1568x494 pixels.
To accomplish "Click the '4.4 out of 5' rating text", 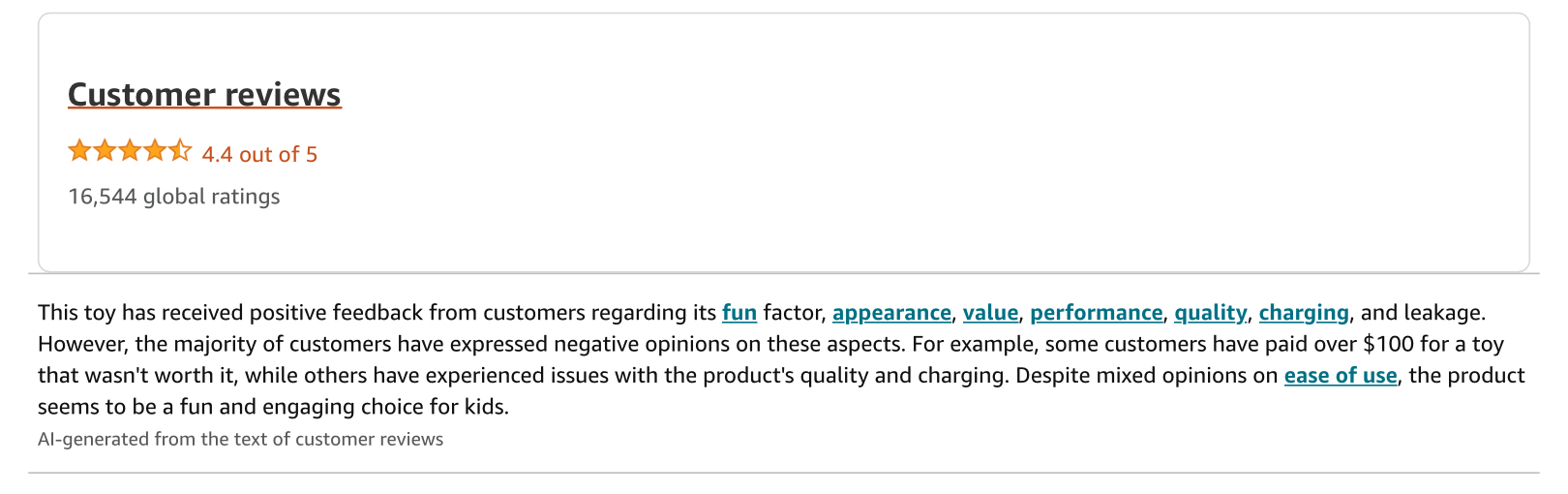I will tap(259, 155).
